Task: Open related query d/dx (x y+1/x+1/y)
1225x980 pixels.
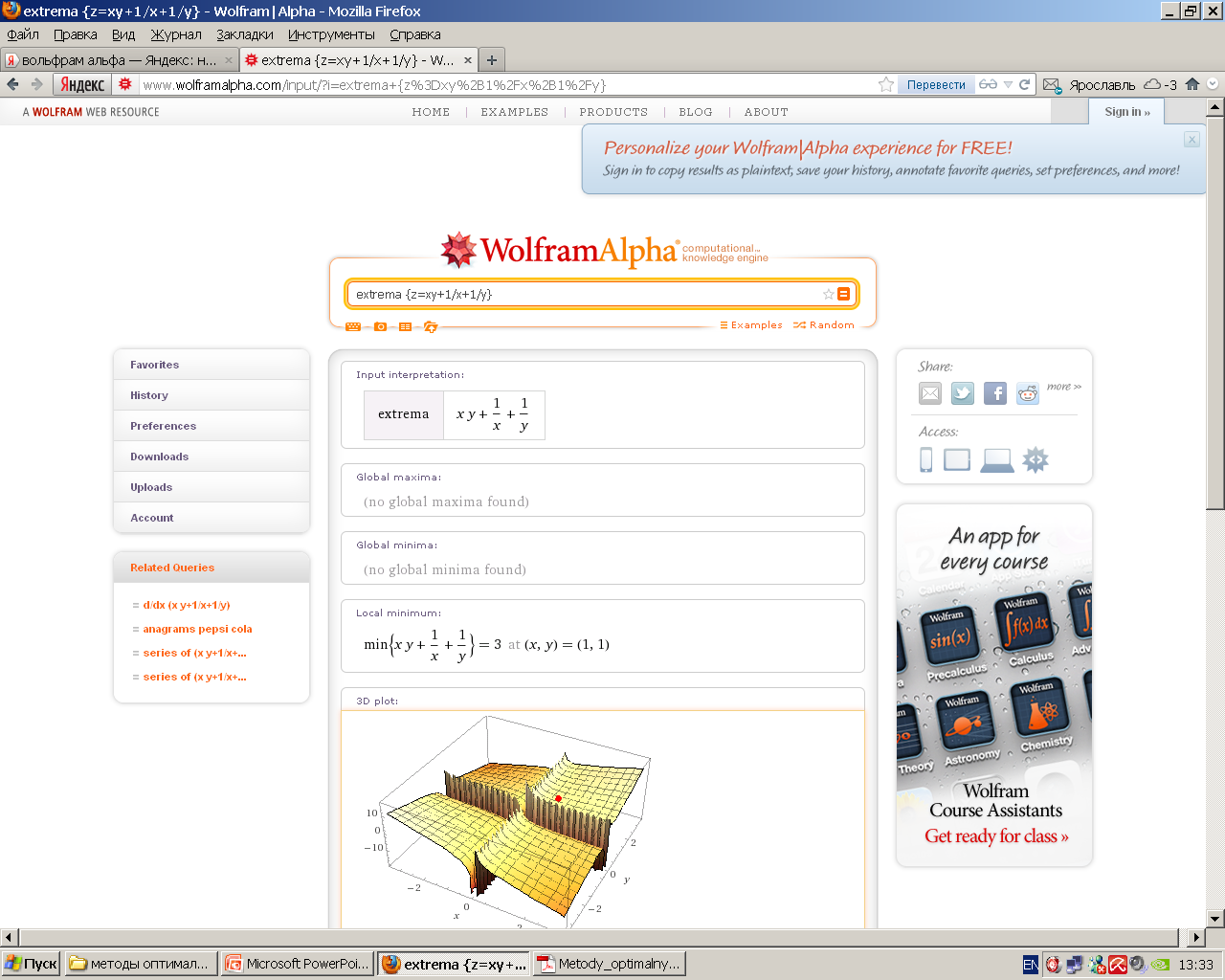Action: pyautogui.click(x=187, y=605)
